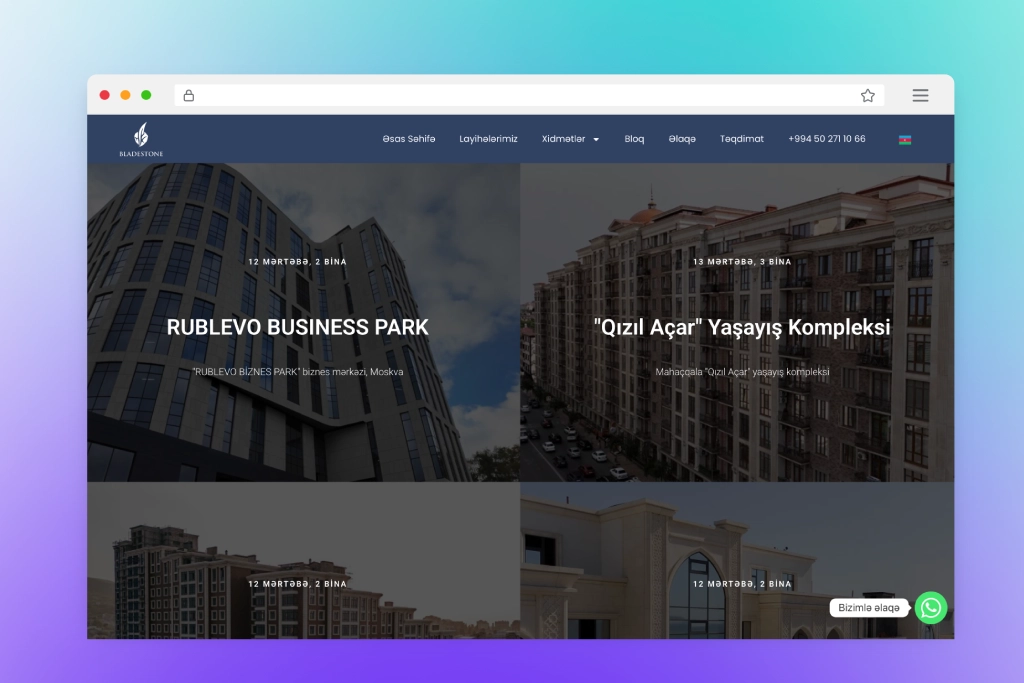Open WhatsApp chat icon
This screenshot has width=1024, height=683.
point(930,608)
